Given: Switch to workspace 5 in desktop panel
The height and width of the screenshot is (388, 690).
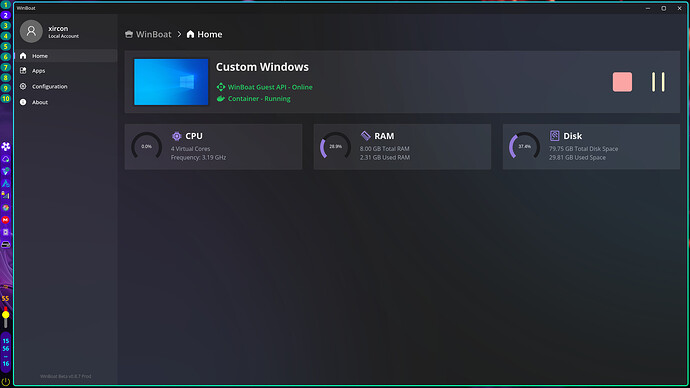Looking at the screenshot, I should click(6, 47).
